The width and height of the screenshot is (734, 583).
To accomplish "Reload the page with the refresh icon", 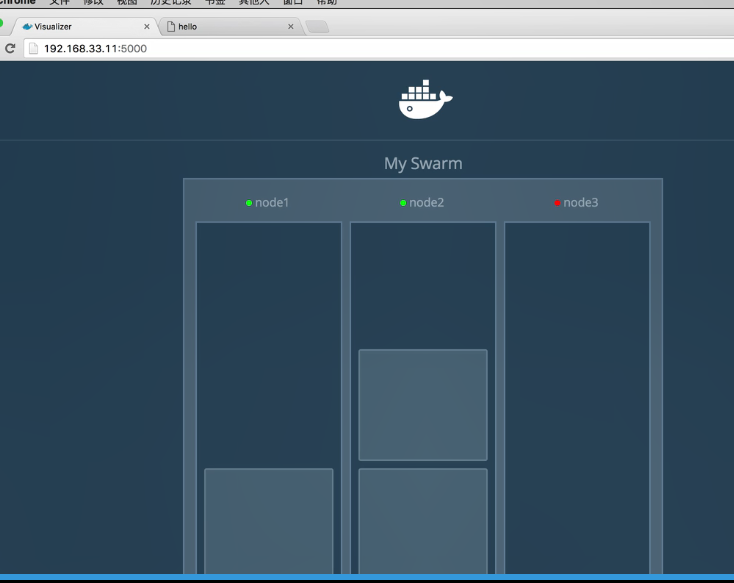I will (x=10, y=48).
